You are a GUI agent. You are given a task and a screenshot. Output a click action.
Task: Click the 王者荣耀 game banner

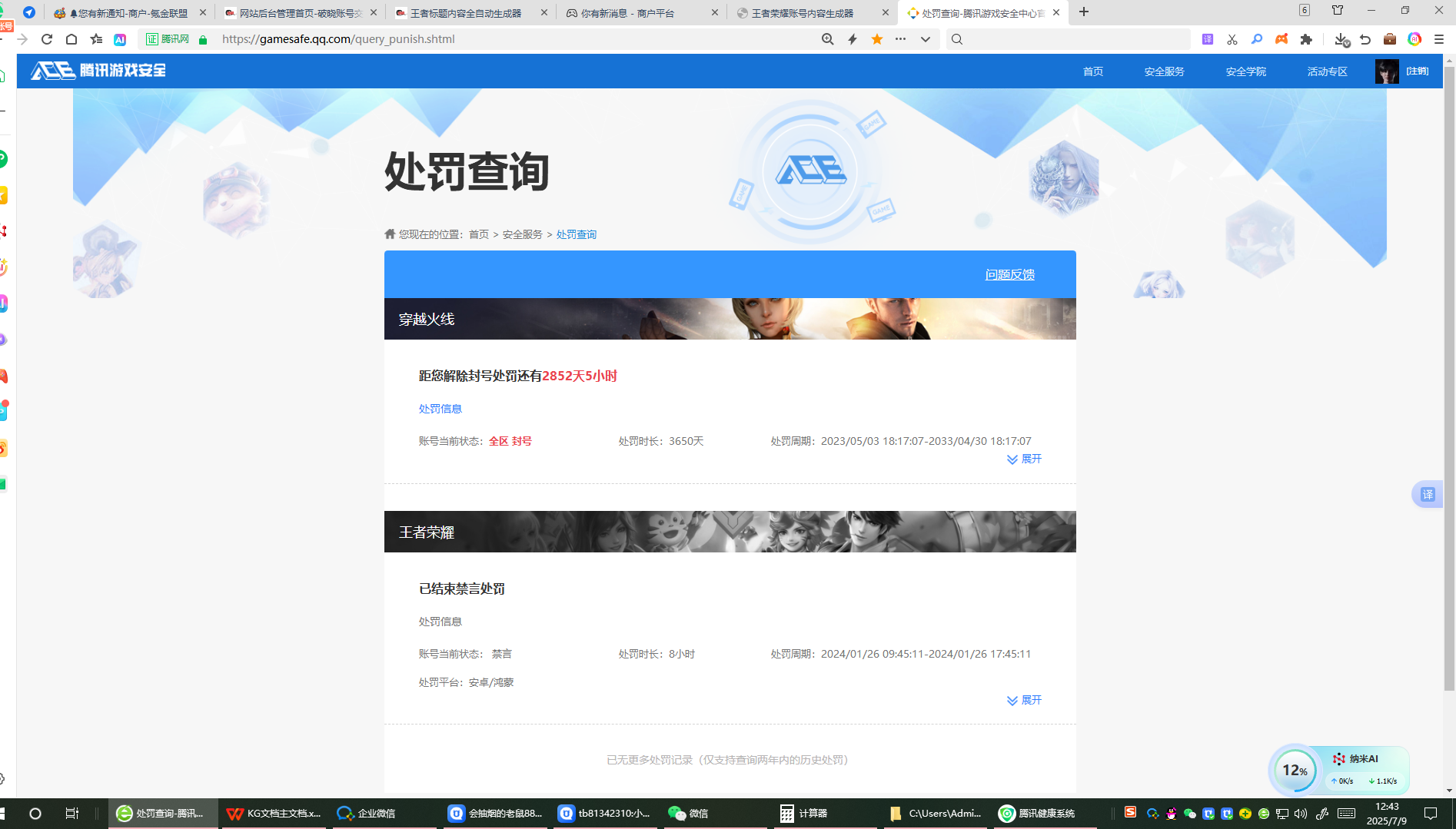[x=730, y=532]
